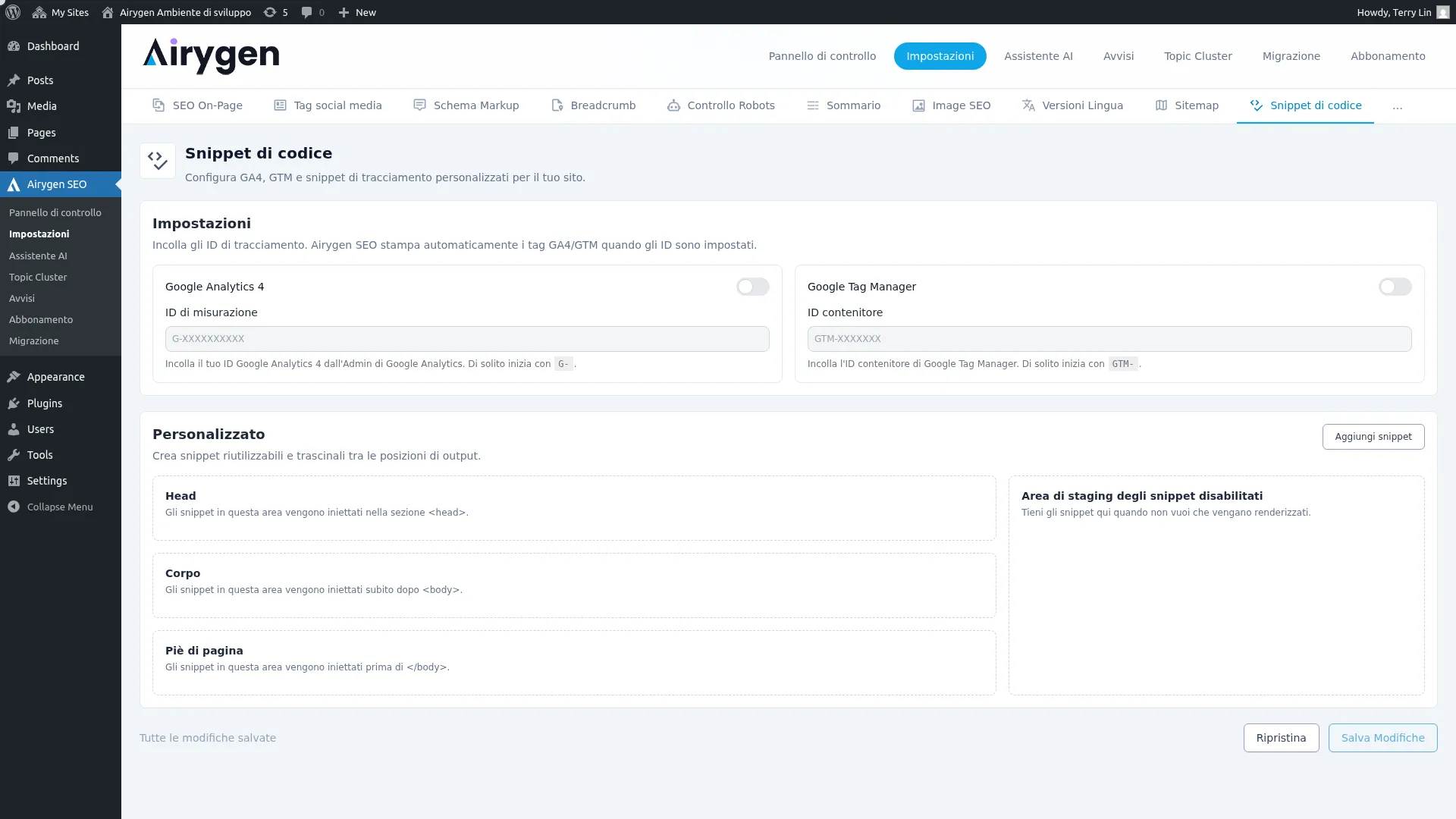Switch to Pannello di controllo top tab
The width and height of the screenshot is (1456, 819).
(x=822, y=56)
